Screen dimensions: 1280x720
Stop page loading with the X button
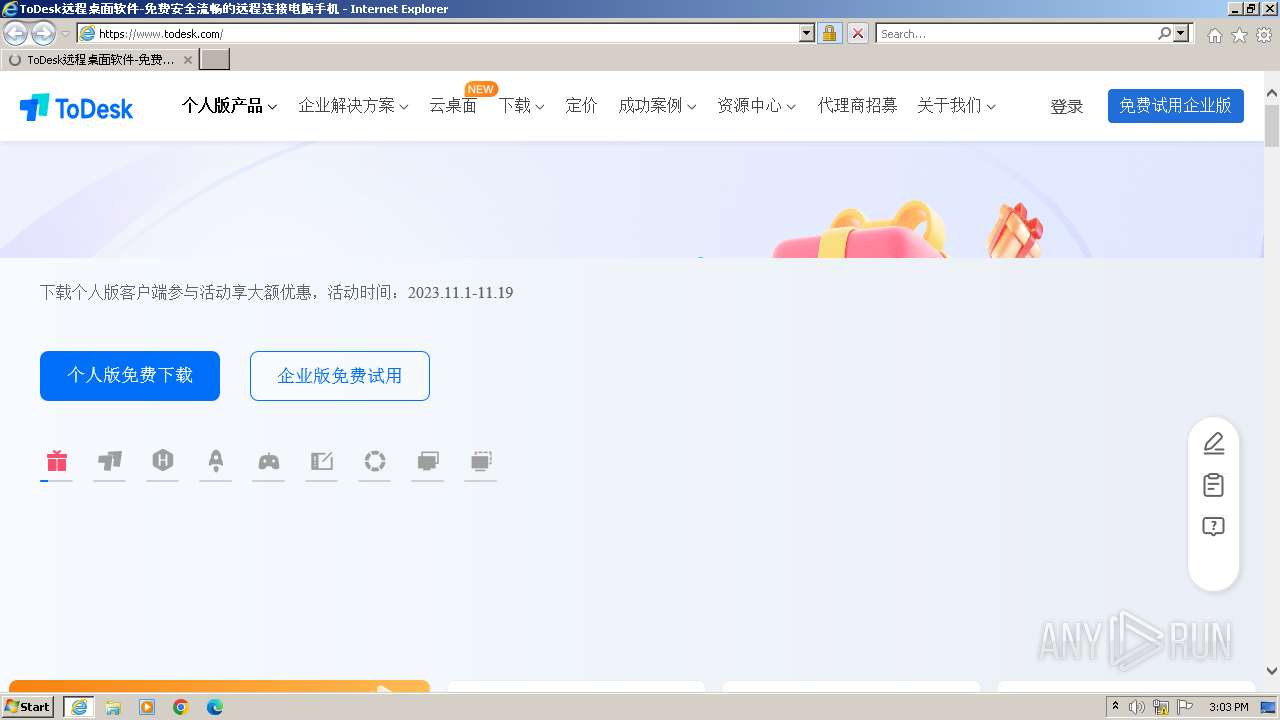pyautogui.click(x=858, y=33)
